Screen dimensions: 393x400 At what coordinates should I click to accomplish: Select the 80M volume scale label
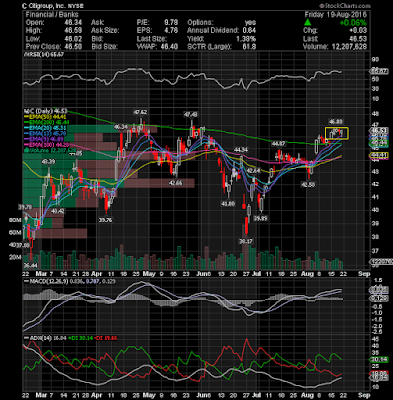(15, 220)
